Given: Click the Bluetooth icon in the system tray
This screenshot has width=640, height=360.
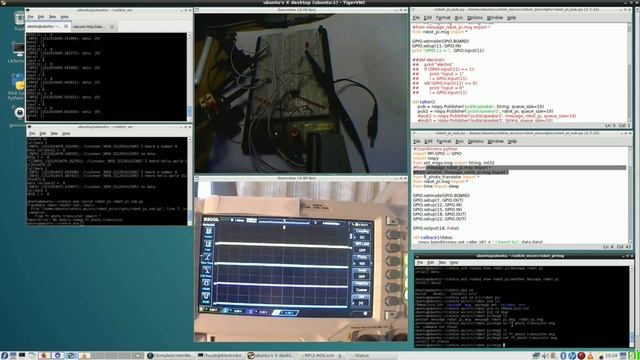Looking at the screenshot, I should coord(563,356).
